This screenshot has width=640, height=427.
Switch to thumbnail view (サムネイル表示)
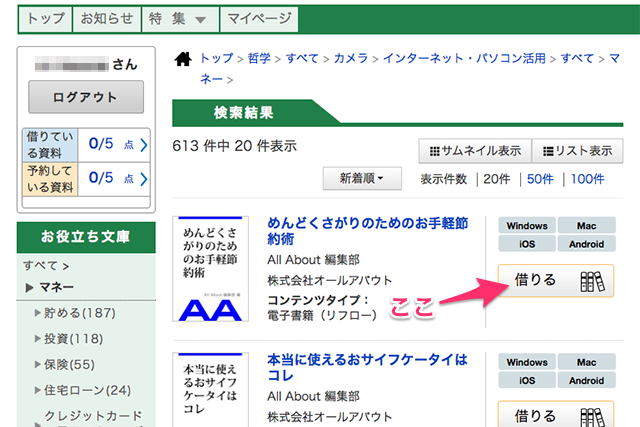[475, 151]
